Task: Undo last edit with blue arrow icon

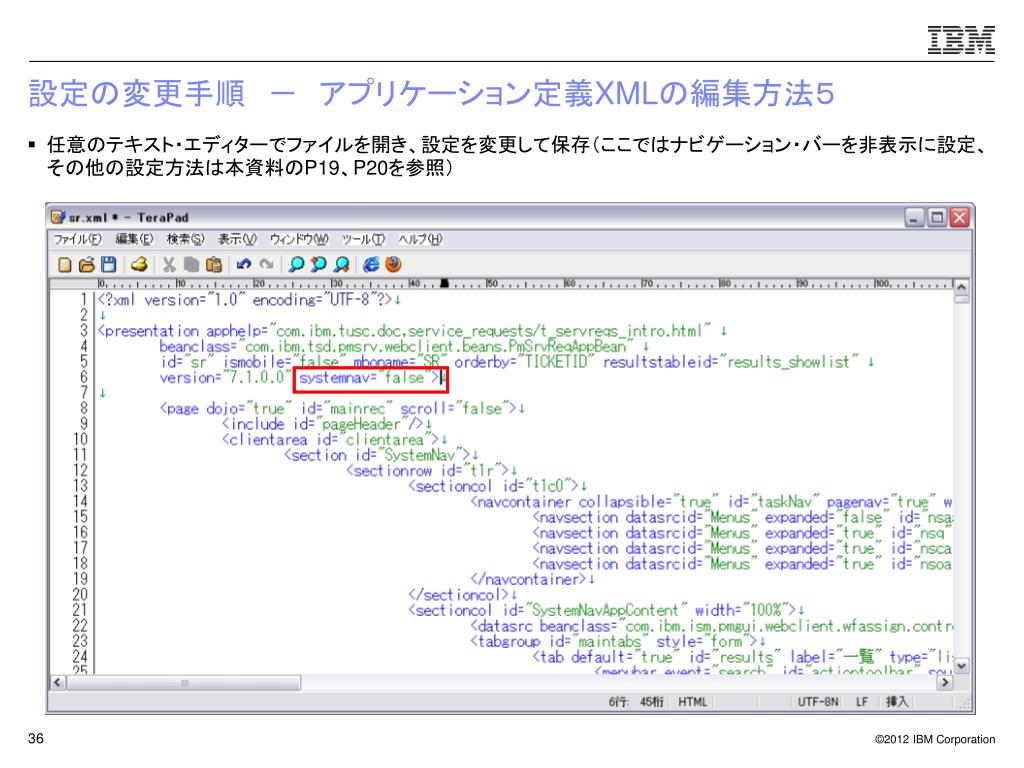Action: click(x=244, y=264)
